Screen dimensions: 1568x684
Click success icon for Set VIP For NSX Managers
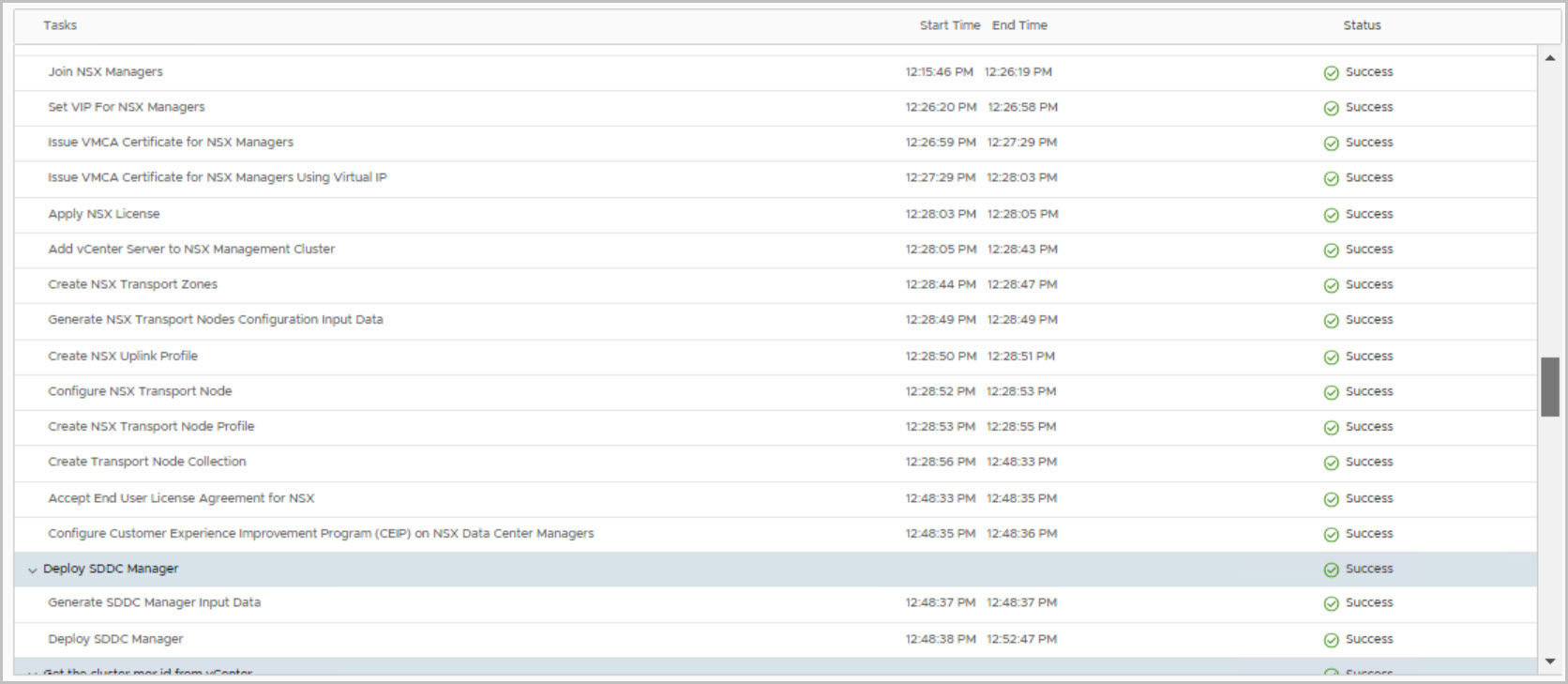pyautogui.click(x=1331, y=108)
